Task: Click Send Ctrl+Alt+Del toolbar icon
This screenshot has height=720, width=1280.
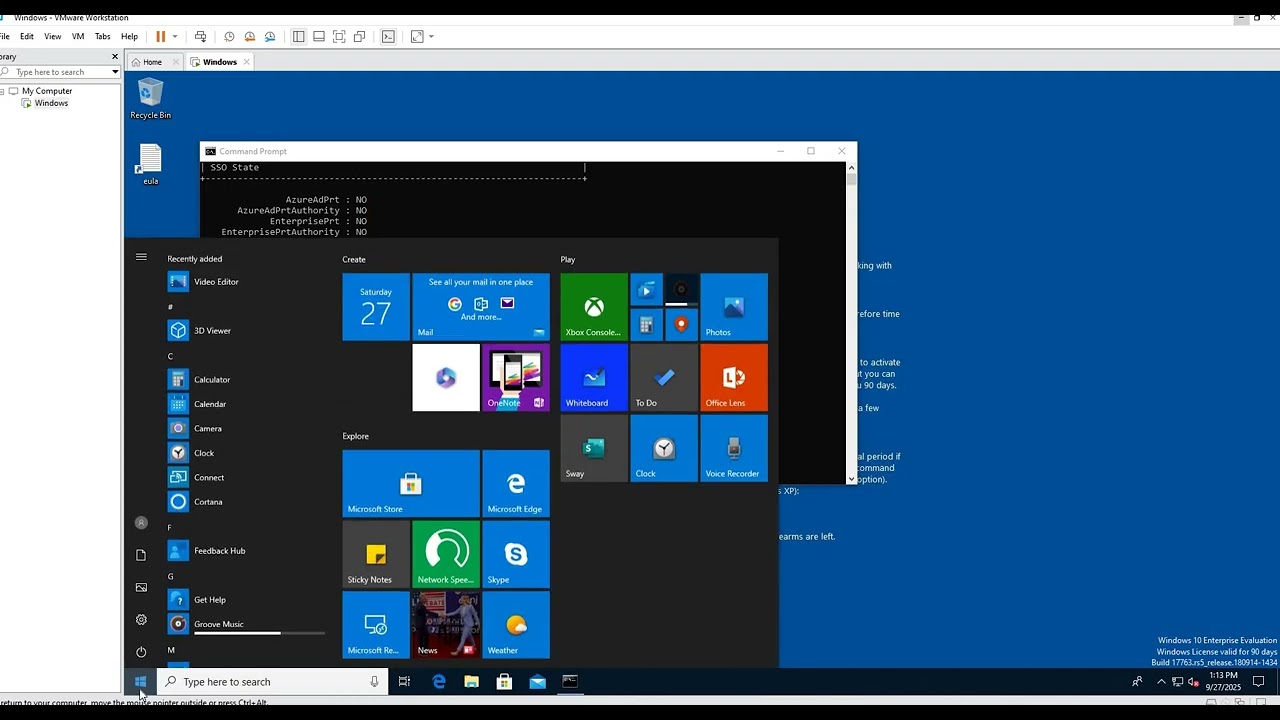Action: pyautogui.click(x=200, y=36)
